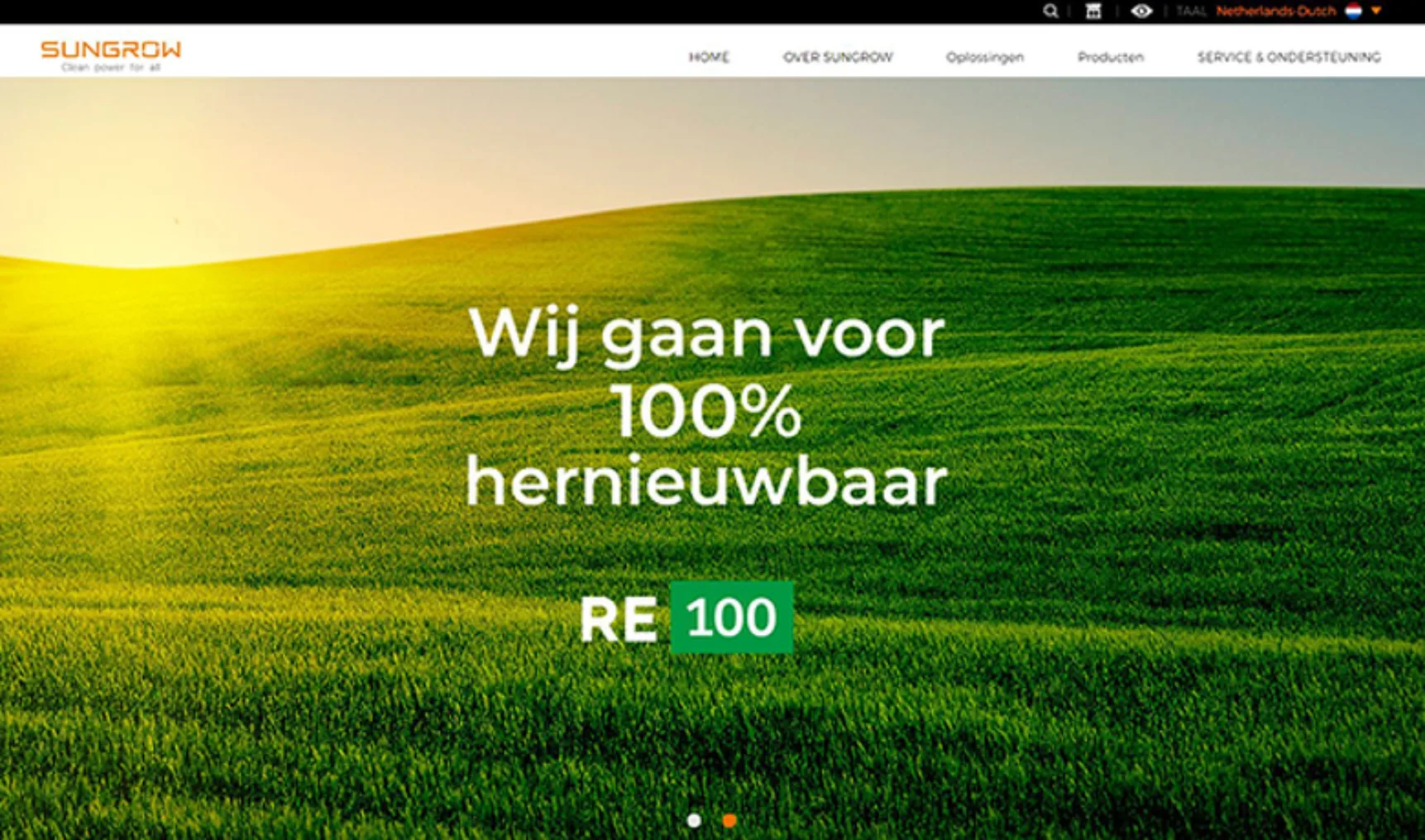Image resolution: width=1425 pixels, height=840 pixels.
Task: Select the white carousel slide dot
Action: point(694,820)
